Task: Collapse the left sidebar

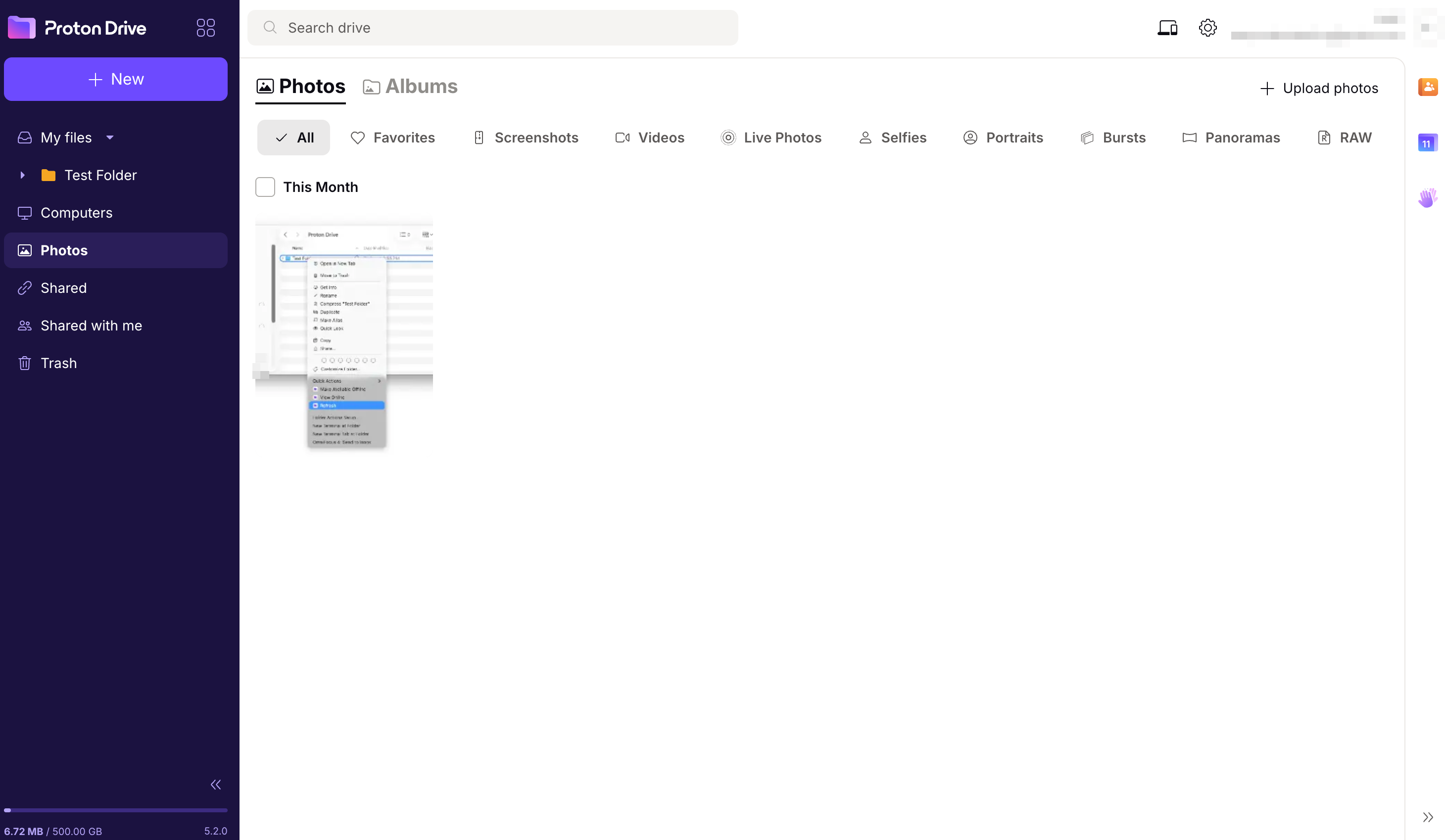Action: click(x=216, y=784)
